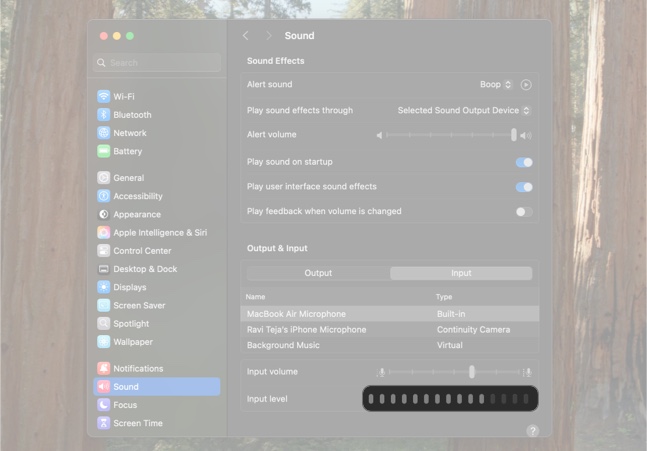
Task: Go forward with the right chevron
Action: click(269, 36)
